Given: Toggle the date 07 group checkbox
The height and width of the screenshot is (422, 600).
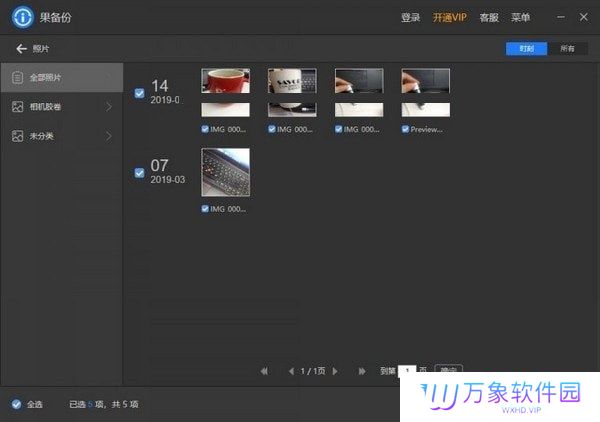Looking at the screenshot, I should click(x=139, y=173).
